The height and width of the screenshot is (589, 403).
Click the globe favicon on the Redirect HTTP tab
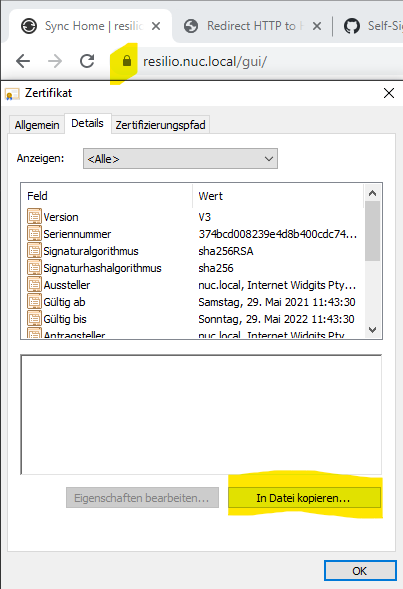tap(191, 26)
